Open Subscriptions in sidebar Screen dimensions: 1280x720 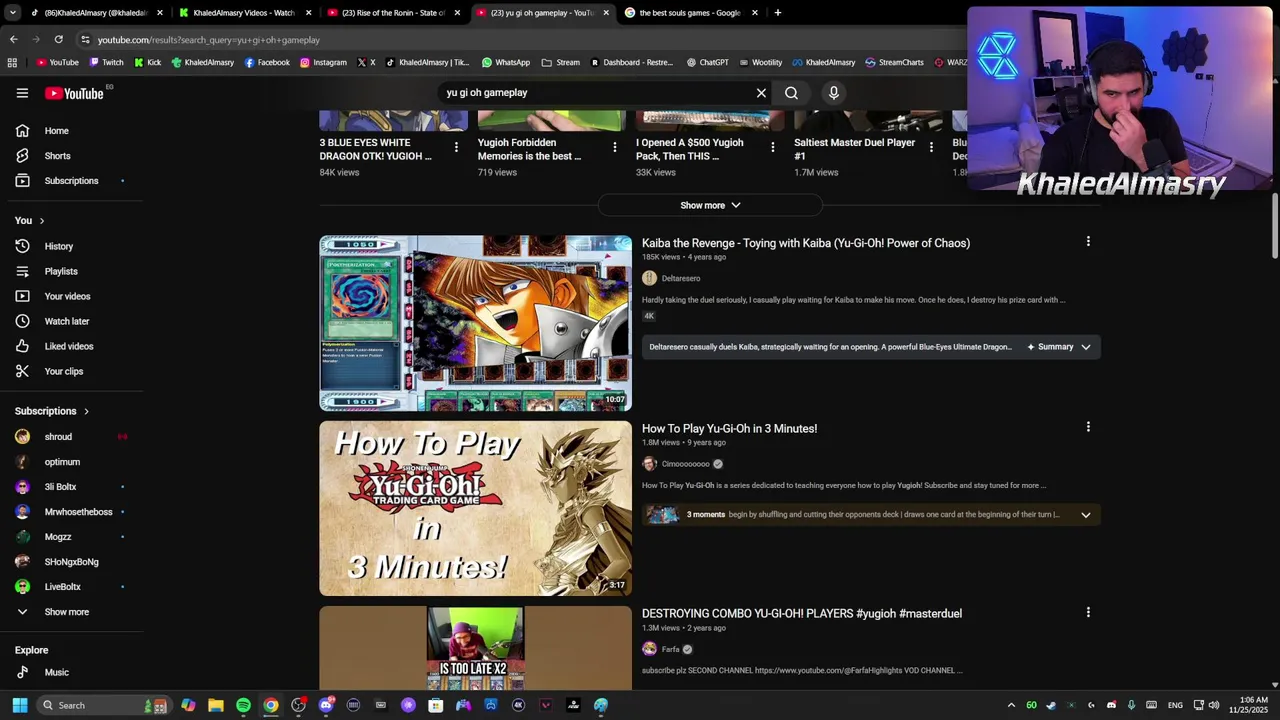[x=70, y=181]
